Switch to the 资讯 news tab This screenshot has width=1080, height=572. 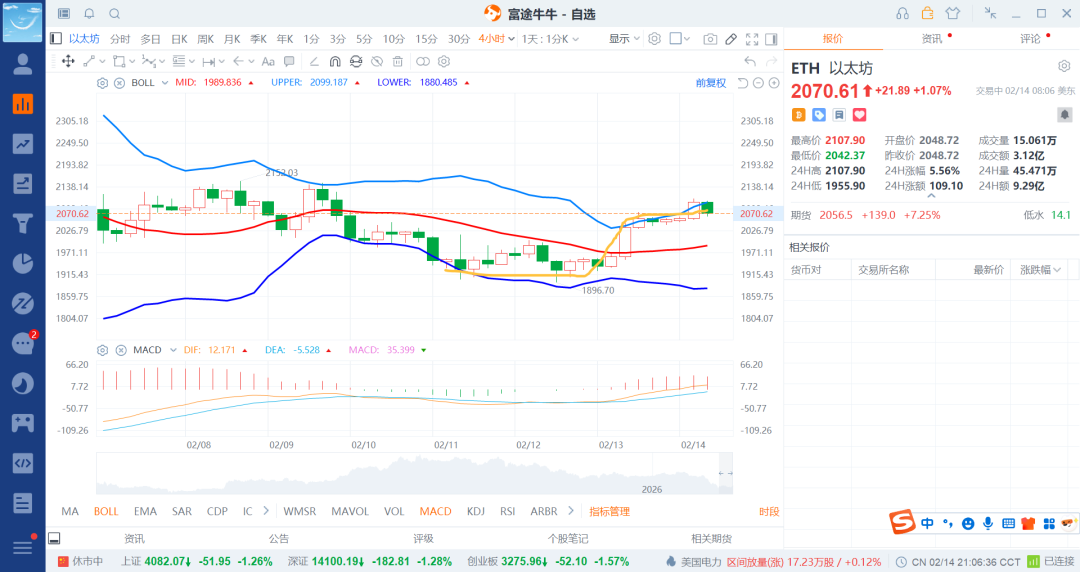pyautogui.click(x=931, y=39)
